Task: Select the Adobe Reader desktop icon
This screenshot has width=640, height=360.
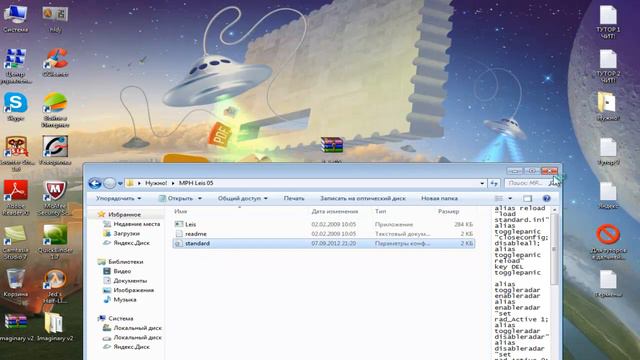Action: tap(16, 198)
